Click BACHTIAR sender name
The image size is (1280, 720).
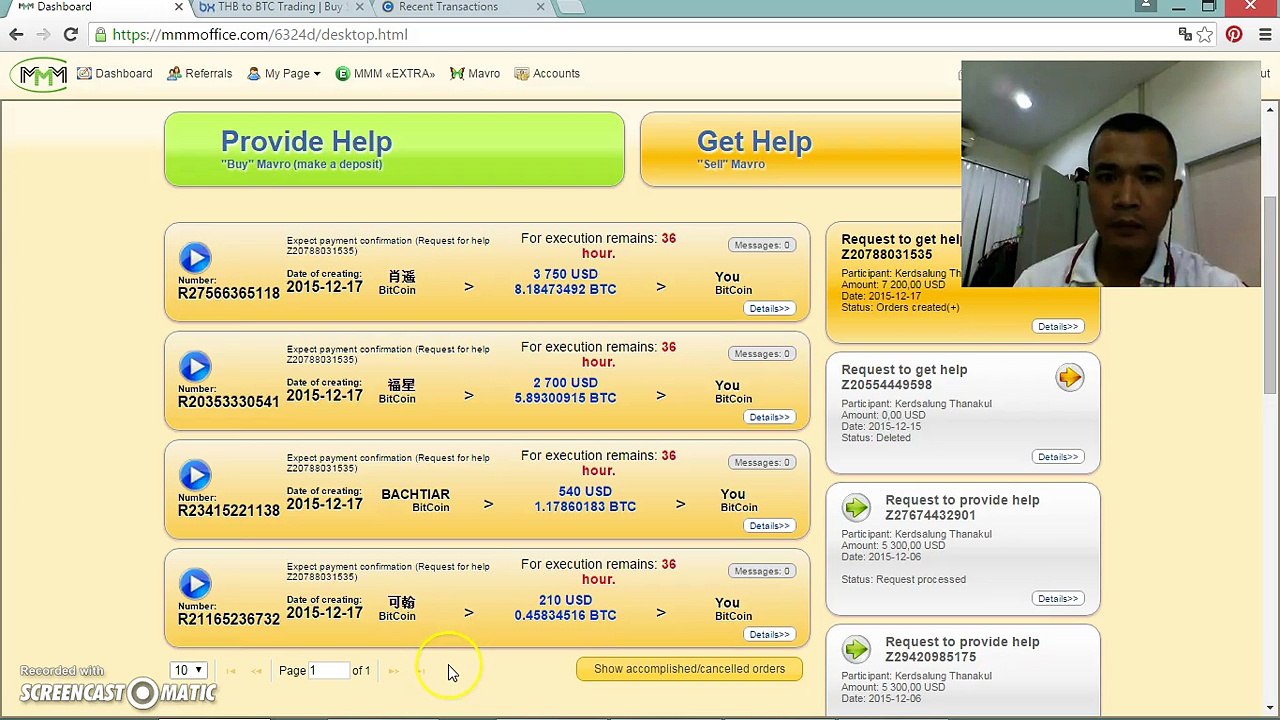415,494
